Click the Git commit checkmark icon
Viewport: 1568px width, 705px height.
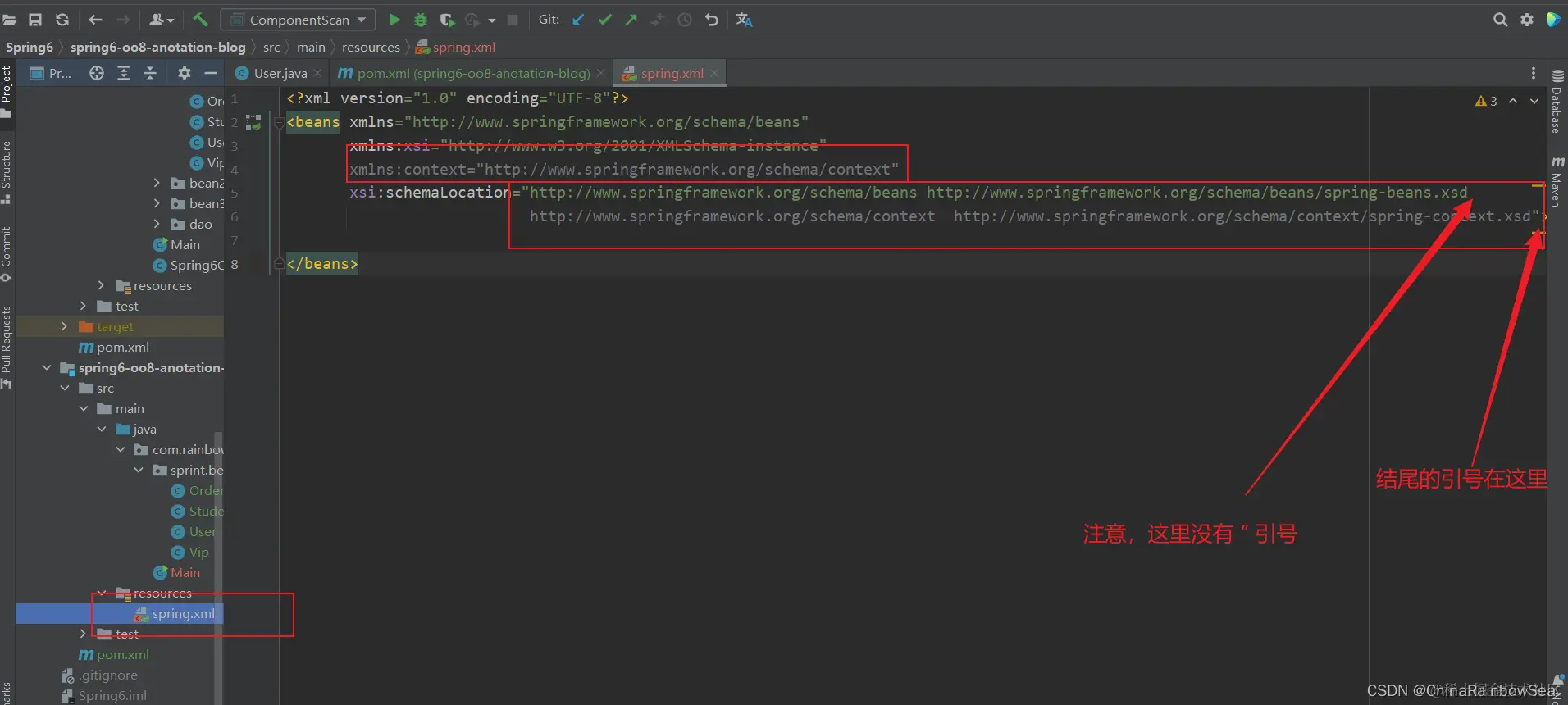[x=605, y=20]
